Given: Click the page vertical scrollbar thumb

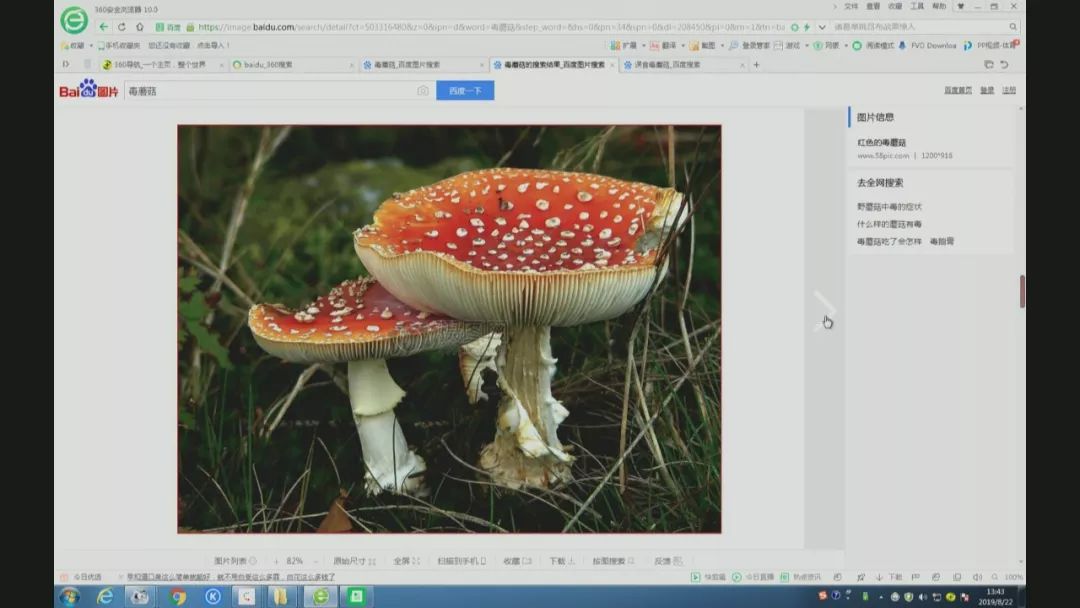Looking at the screenshot, I should [x=1021, y=291].
